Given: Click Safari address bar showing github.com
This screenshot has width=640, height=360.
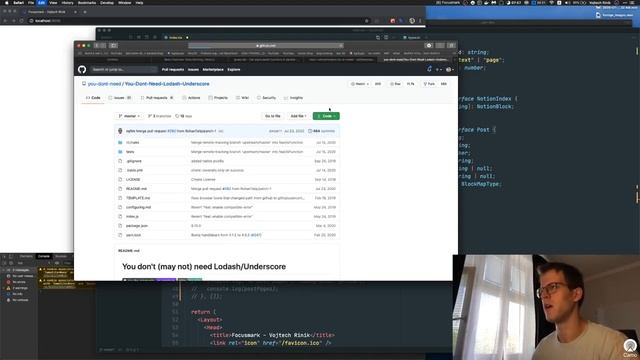Looking at the screenshot, I should (x=266, y=46).
